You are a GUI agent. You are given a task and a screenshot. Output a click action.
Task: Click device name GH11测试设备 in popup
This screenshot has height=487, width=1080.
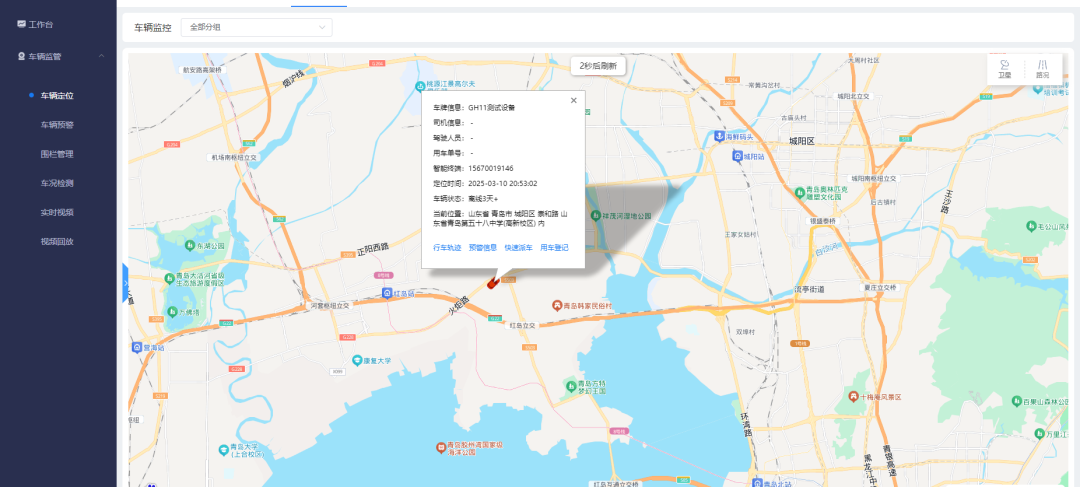point(492,107)
